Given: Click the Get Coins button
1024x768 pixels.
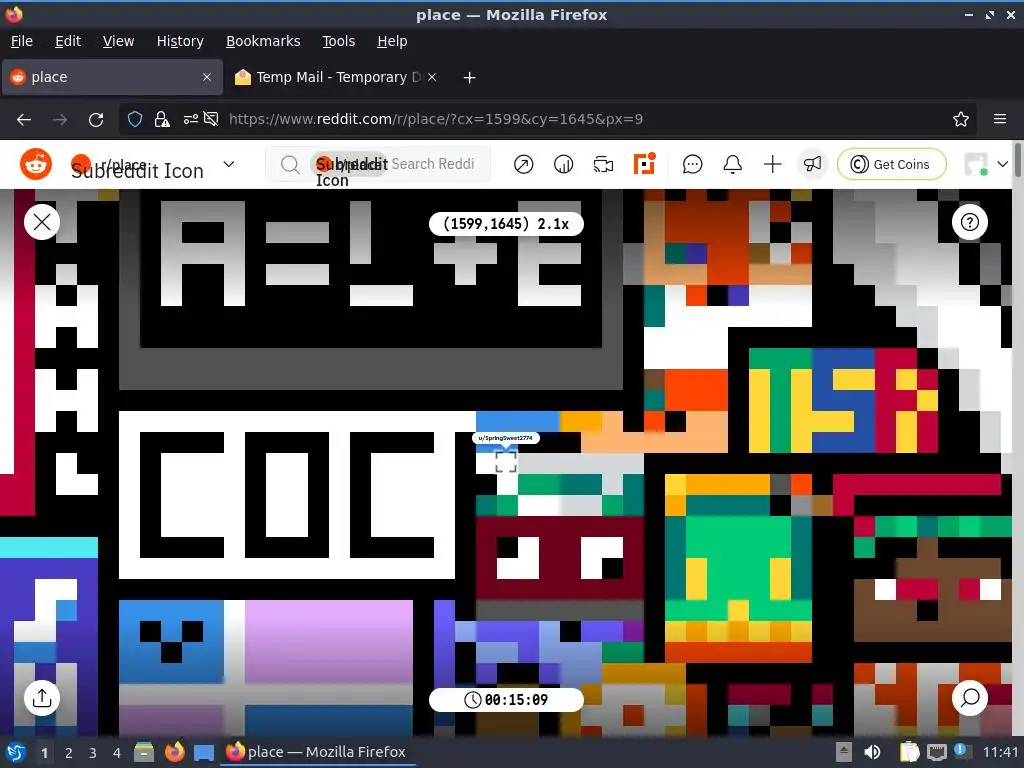Looking at the screenshot, I should 891,164.
